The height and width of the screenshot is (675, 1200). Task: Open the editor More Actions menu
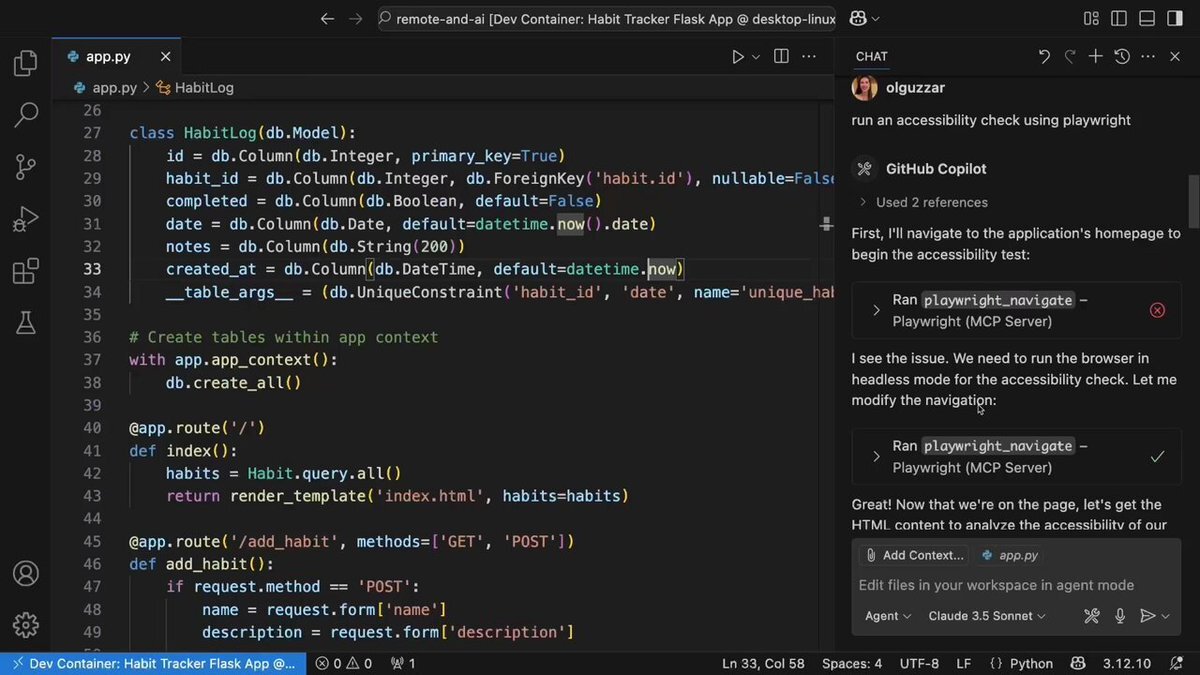point(808,57)
